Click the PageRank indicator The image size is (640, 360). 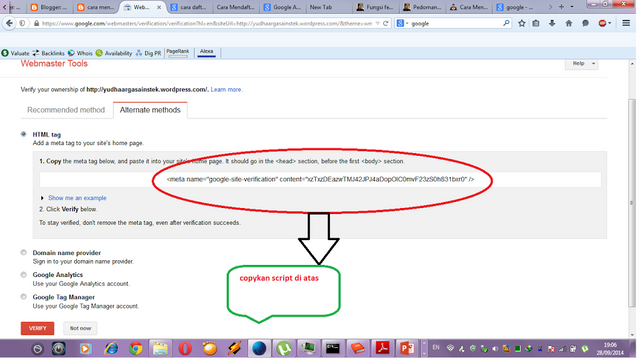(178, 53)
